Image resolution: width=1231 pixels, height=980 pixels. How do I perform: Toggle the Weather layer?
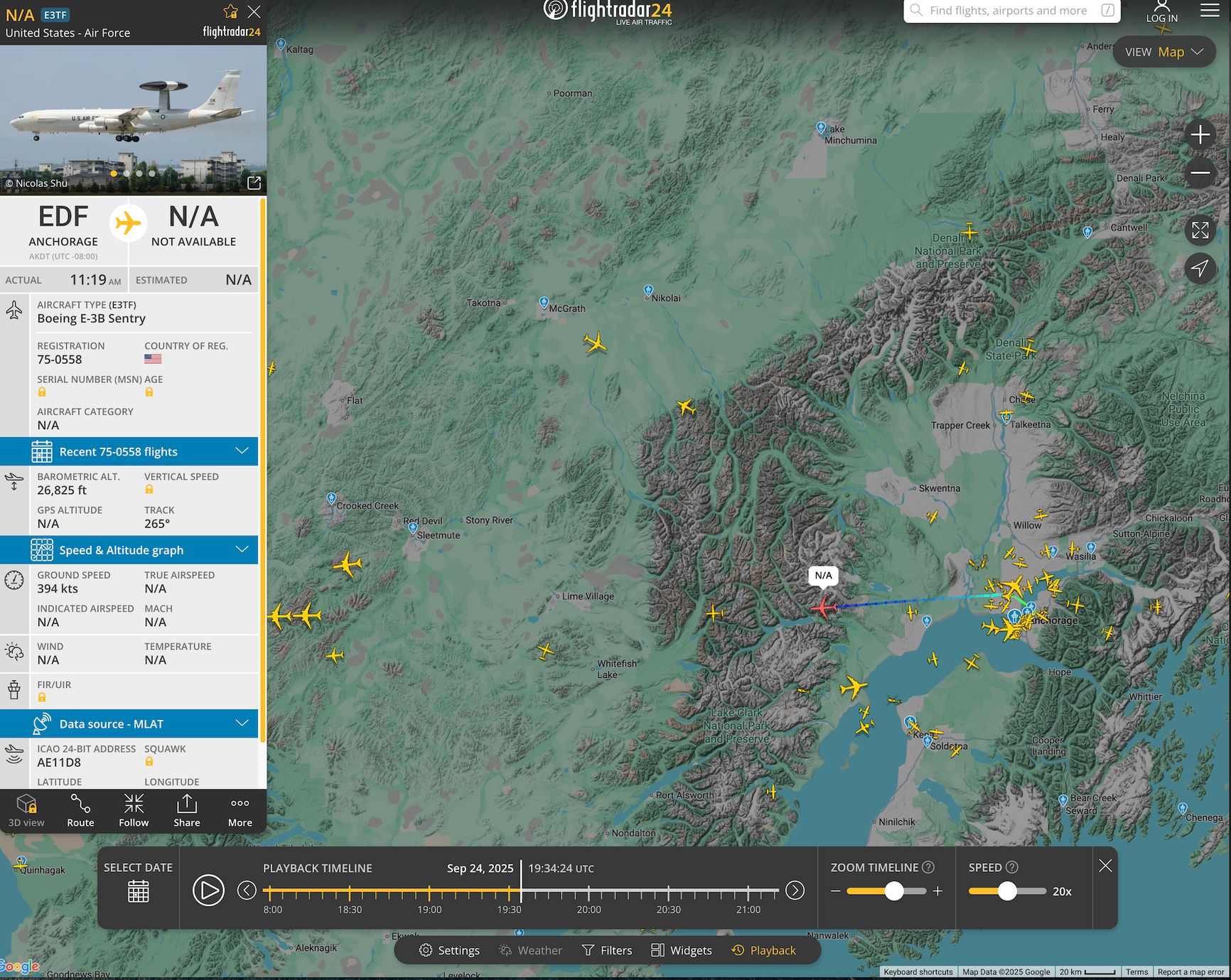click(530, 950)
